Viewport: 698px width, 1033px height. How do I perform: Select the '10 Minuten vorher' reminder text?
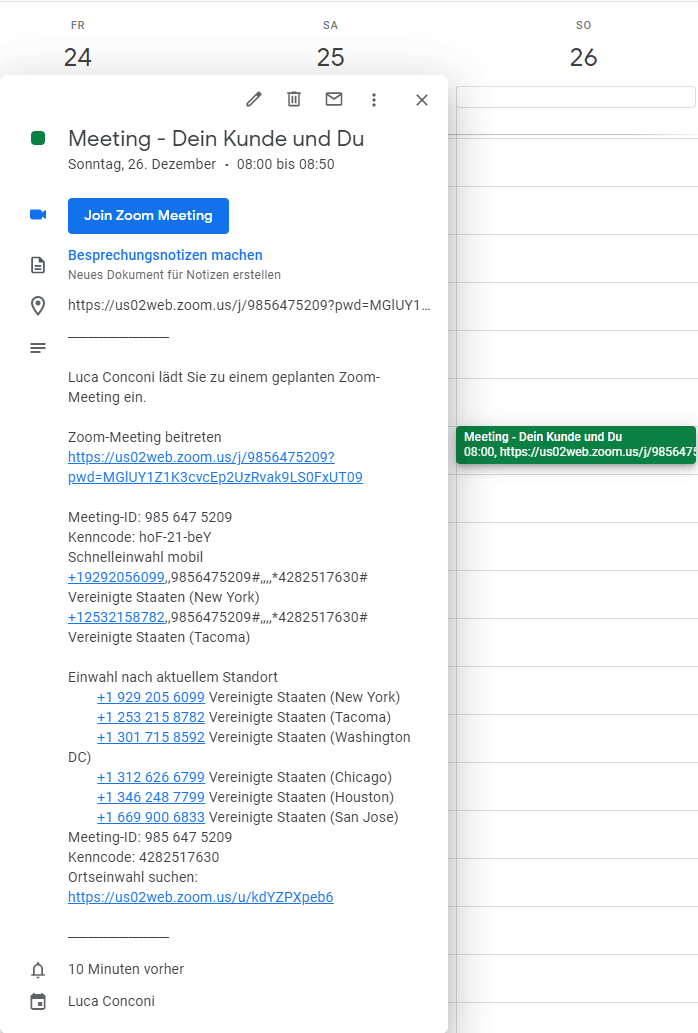coord(126,969)
